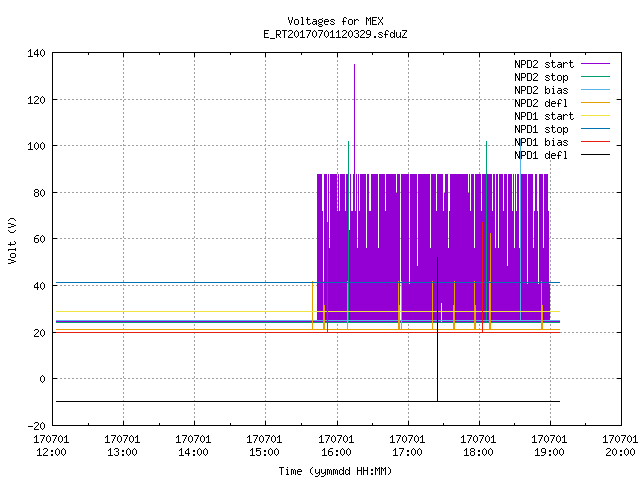Screen dimensions: 640x480
Task: Click the purple NPD2 start legend line
Action: (x=595, y=64)
